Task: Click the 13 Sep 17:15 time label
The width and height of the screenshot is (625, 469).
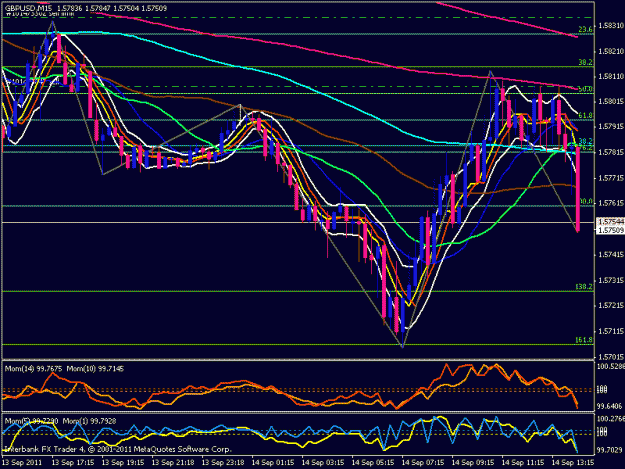Action: pyautogui.click(x=73, y=463)
